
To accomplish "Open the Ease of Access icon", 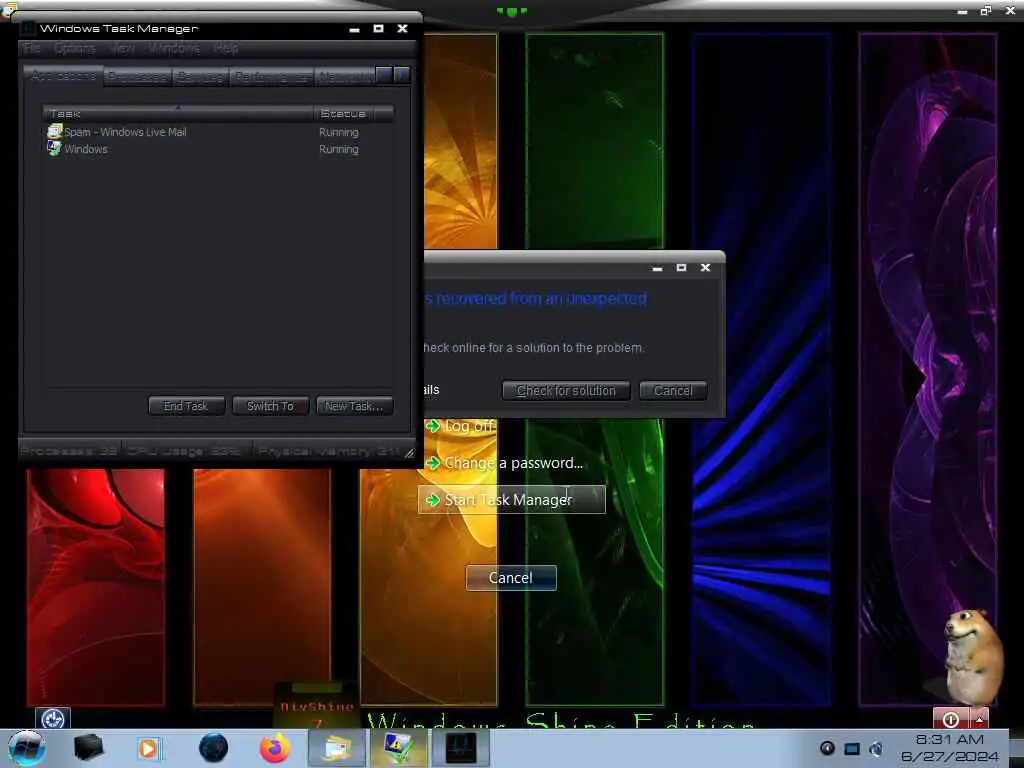I will coord(52,719).
